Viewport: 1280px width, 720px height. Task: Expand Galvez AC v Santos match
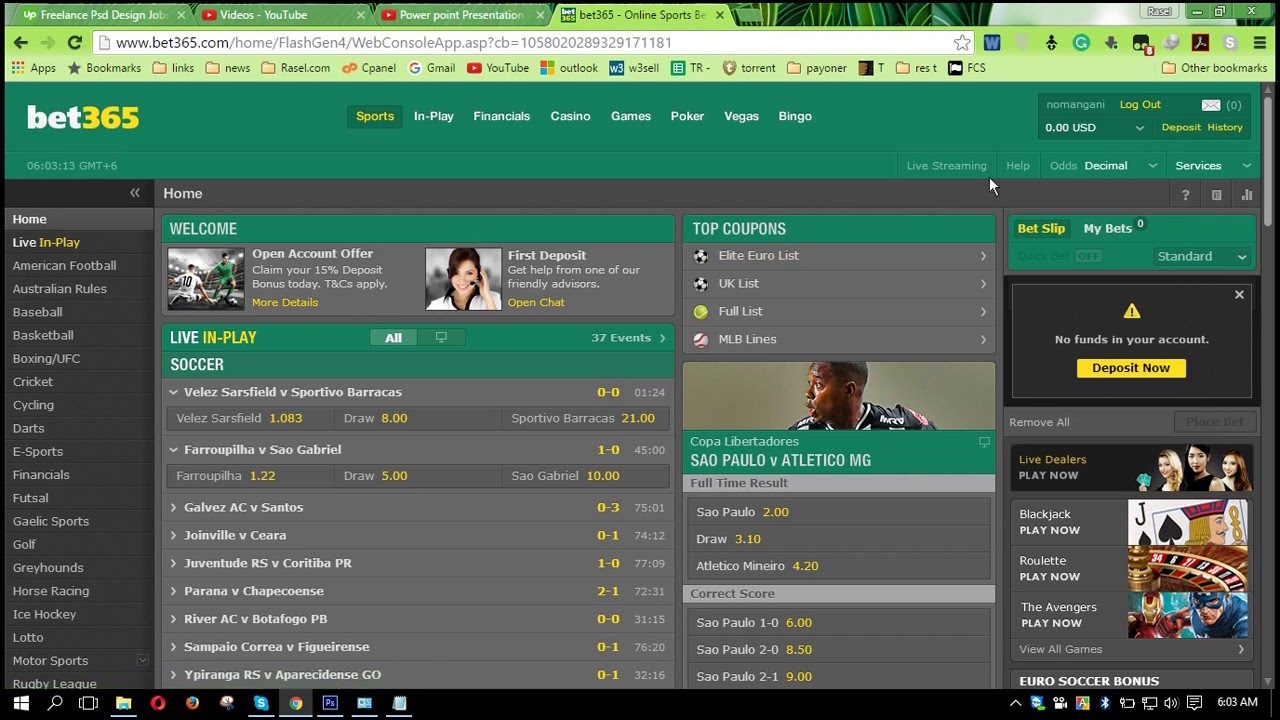tap(173, 508)
